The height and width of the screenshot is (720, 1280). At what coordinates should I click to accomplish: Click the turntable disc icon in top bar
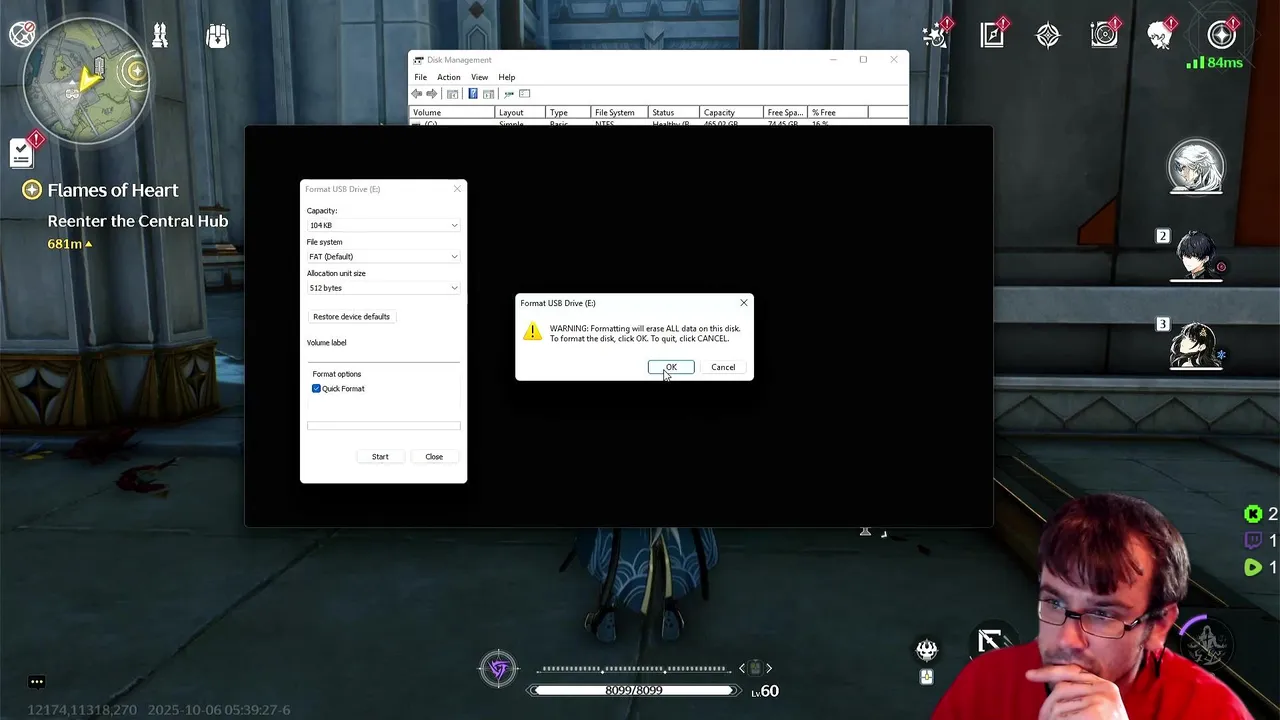[x=1104, y=35]
